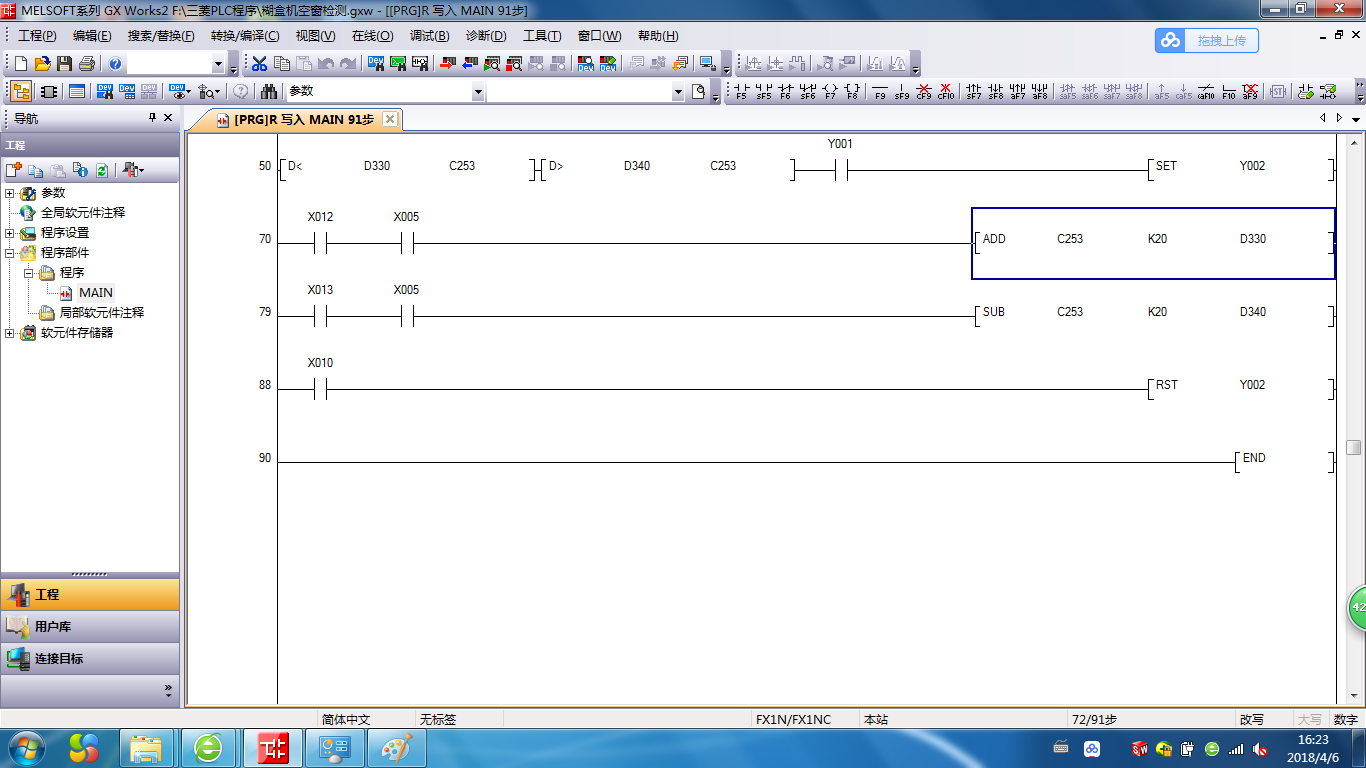The width and height of the screenshot is (1366, 768).
Task: Open the 参数 dropdown list in toolbar
Action: pos(478,92)
